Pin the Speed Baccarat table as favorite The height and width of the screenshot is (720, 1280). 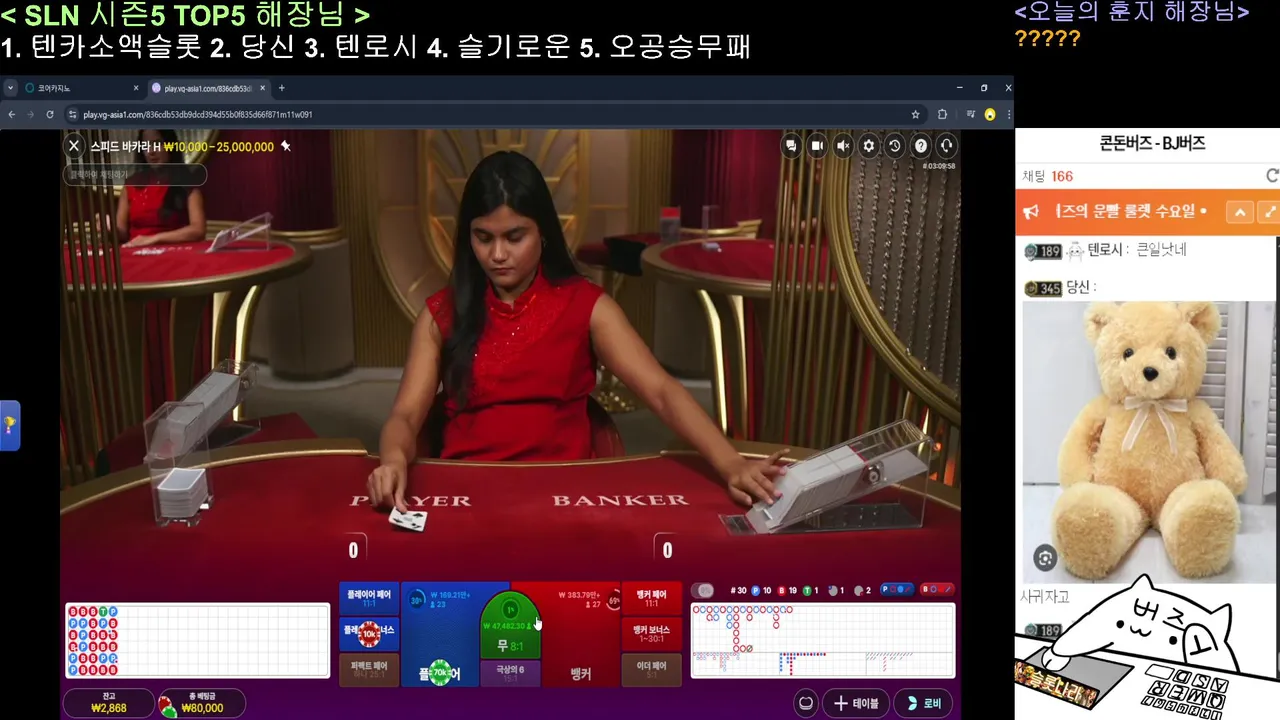(x=285, y=146)
